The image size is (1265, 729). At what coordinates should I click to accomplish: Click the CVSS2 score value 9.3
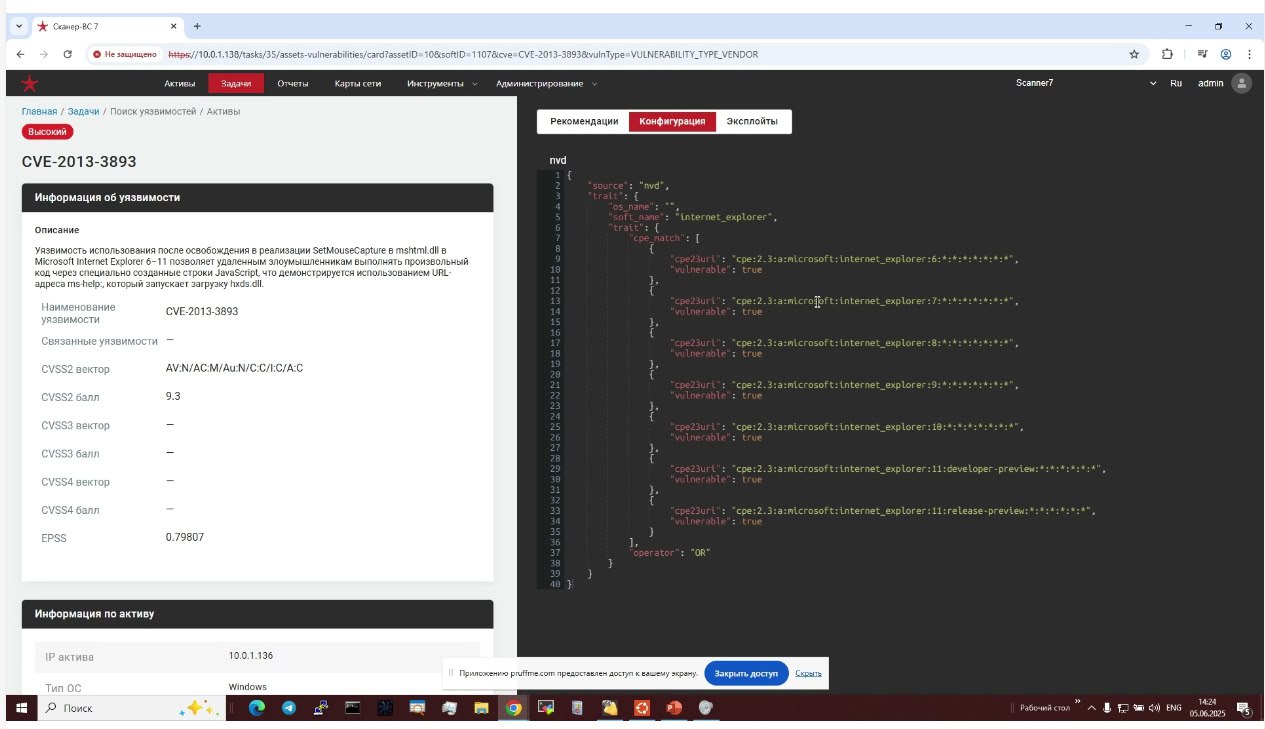coord(173,396)
